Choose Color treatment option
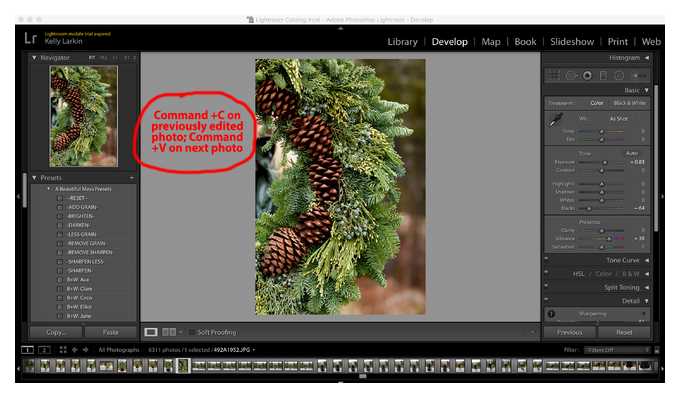This screenshot has height=398, width=680. (x=597, y=103)
